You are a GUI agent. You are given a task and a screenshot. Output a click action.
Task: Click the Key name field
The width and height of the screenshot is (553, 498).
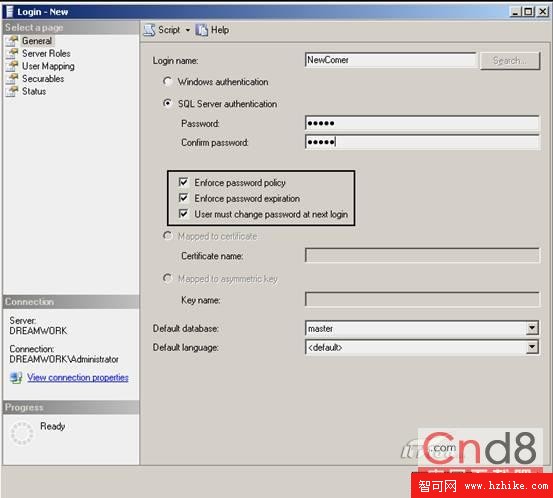(422, 299)
